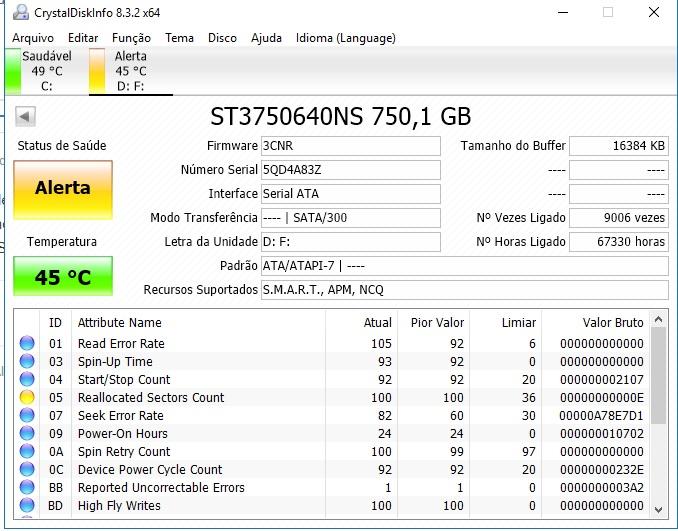Click the Atual column header
The height and width of the screenshot is (531, 678).
pyautogui.click(x=377, y=323)
